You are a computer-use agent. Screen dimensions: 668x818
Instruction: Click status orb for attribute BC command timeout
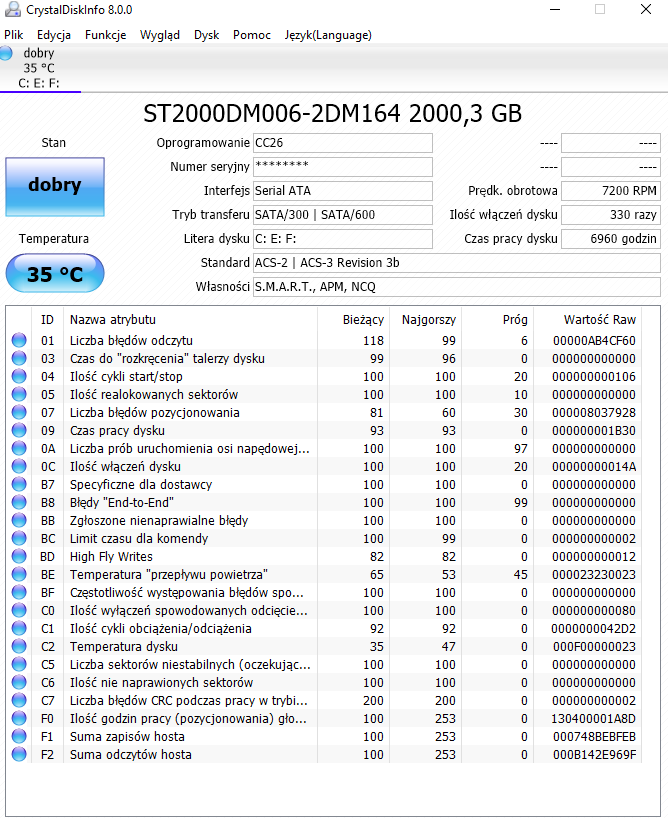[x=19, y=538]
